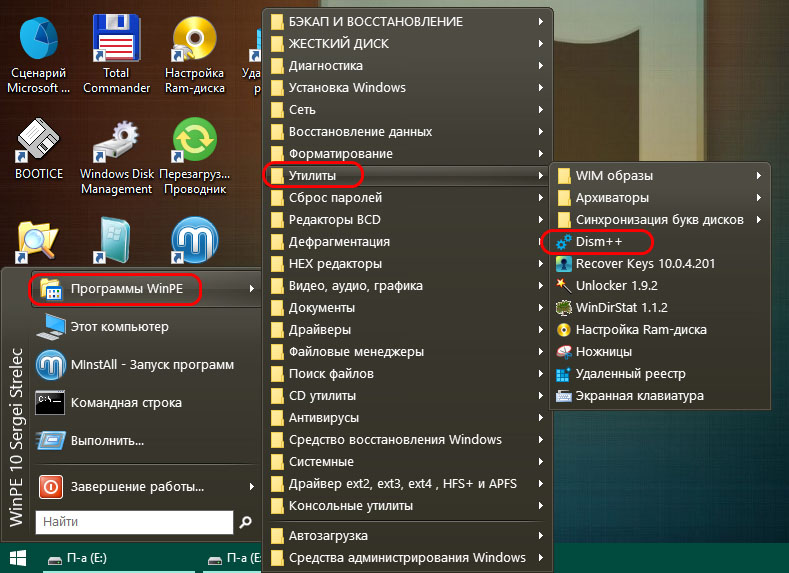Launch MInstAll - Запуск программ
The height and width of the screenshot is (573, 789).
click(x=146, y=365)
